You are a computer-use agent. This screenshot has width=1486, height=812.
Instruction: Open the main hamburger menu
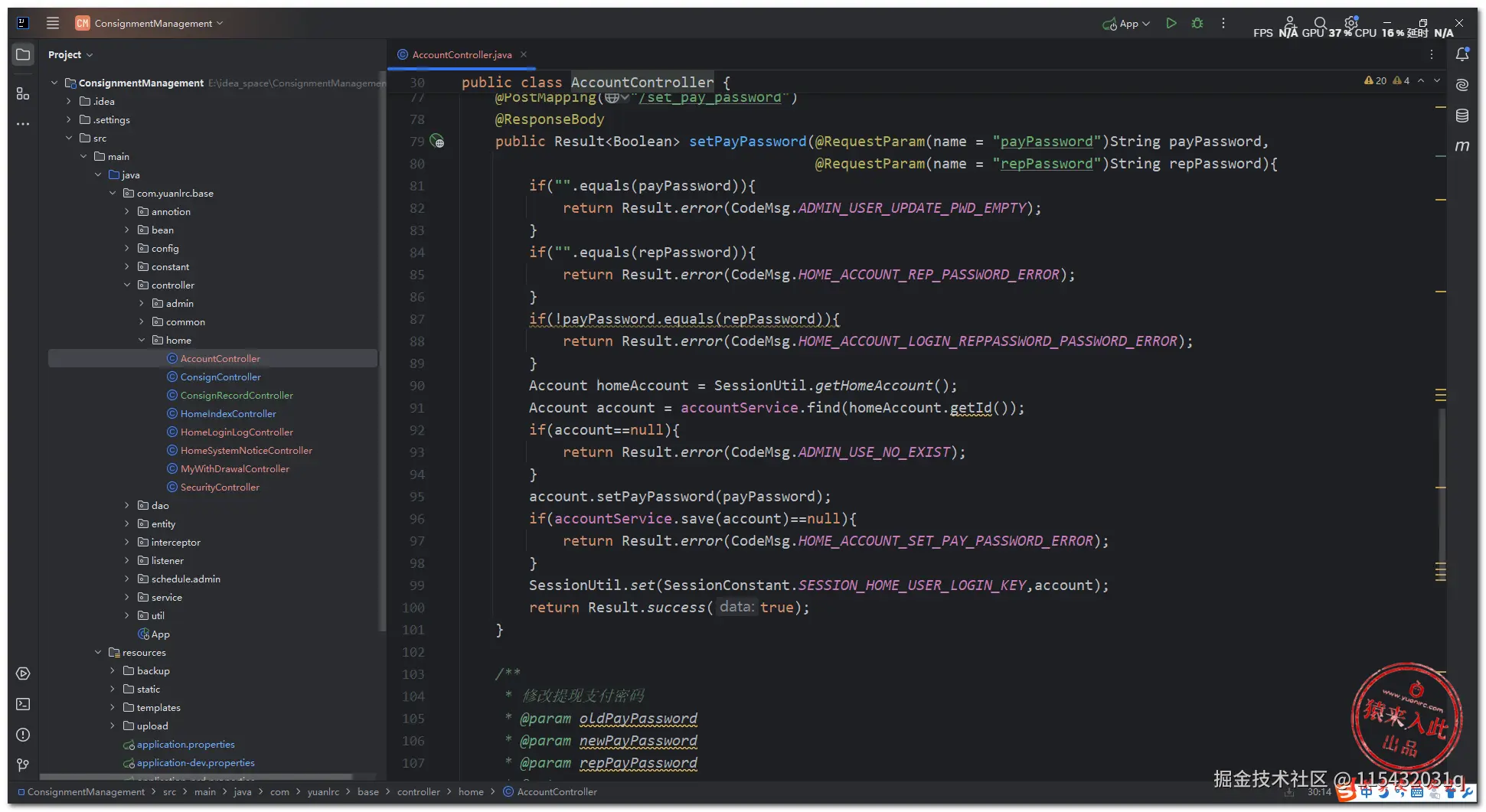(53, 23)
